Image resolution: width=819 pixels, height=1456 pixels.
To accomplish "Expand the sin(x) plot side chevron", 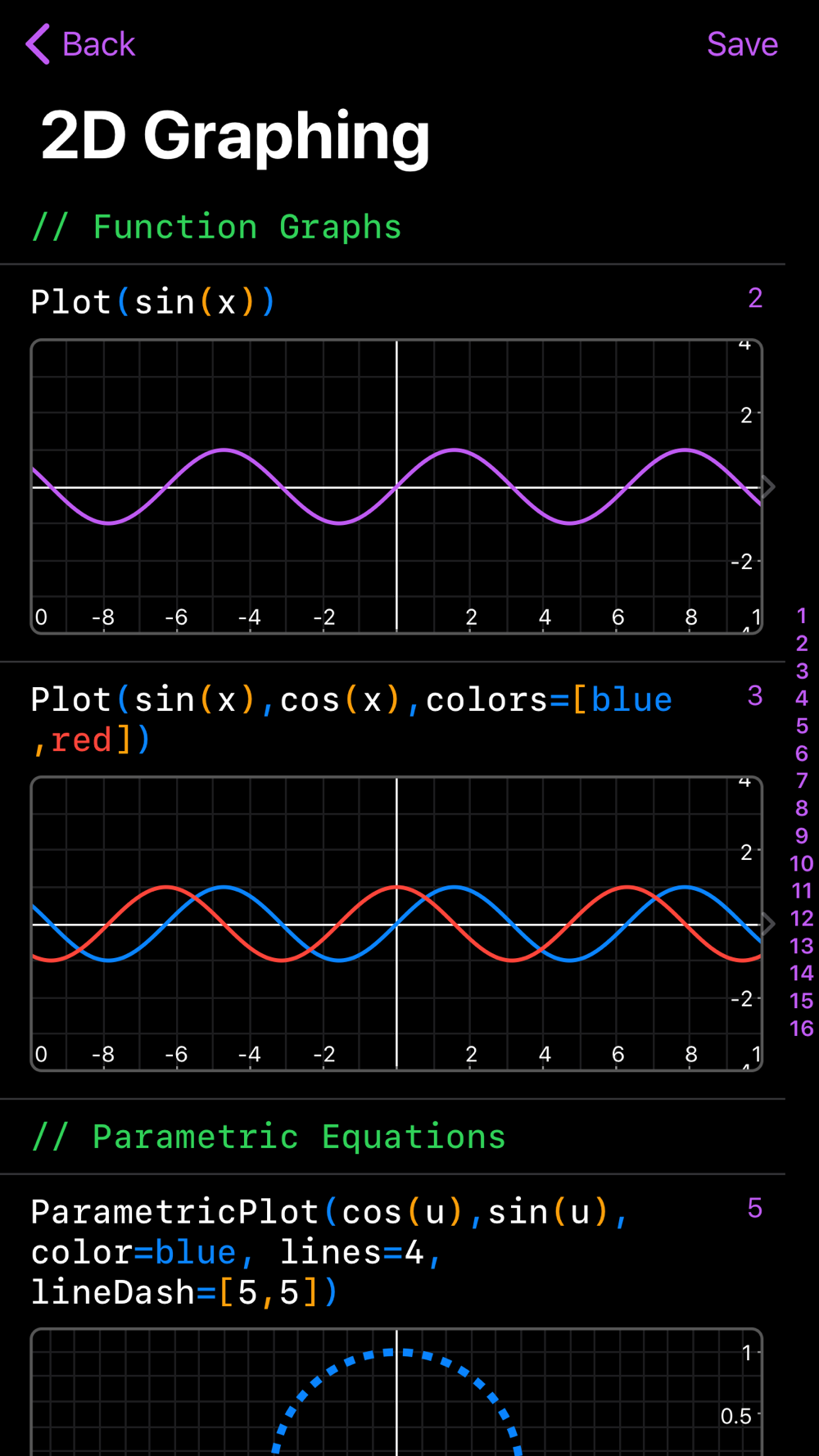I will click(x=768, y=486).
